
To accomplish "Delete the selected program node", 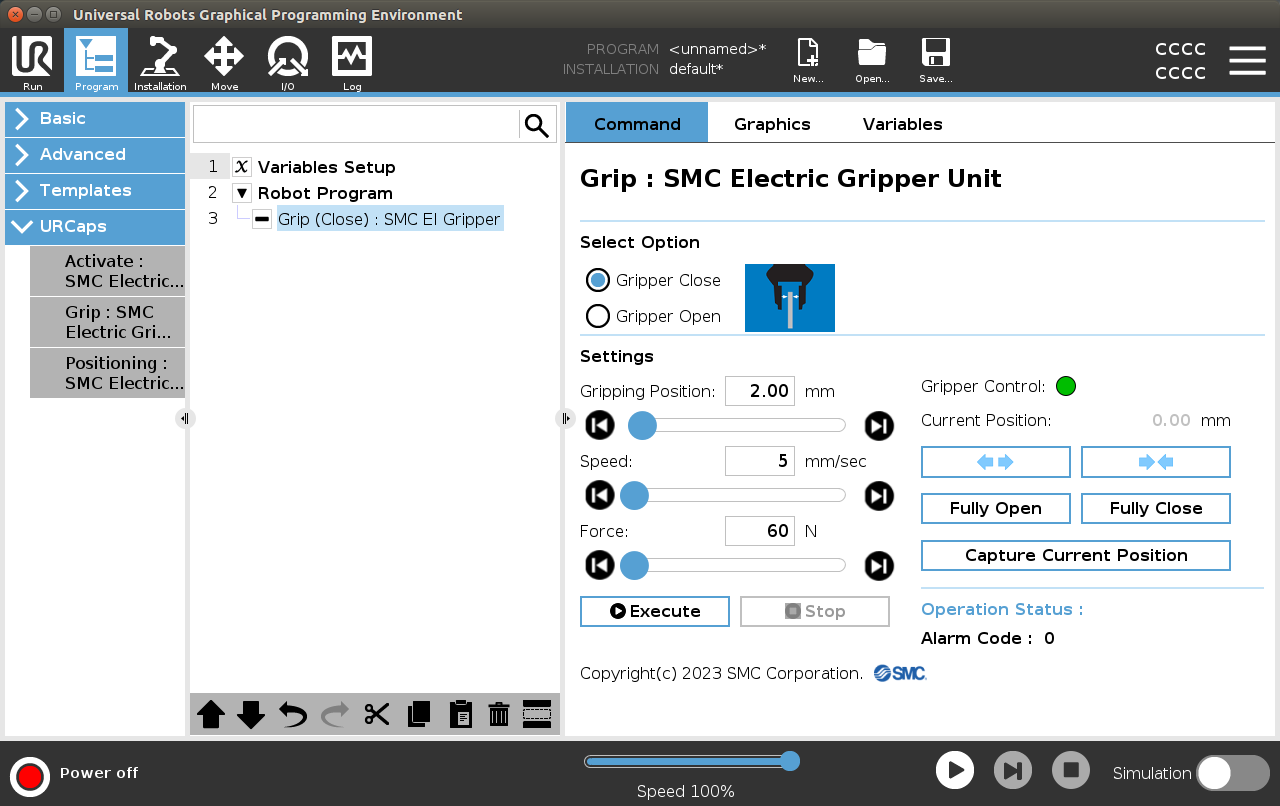I will pos(499,714).
